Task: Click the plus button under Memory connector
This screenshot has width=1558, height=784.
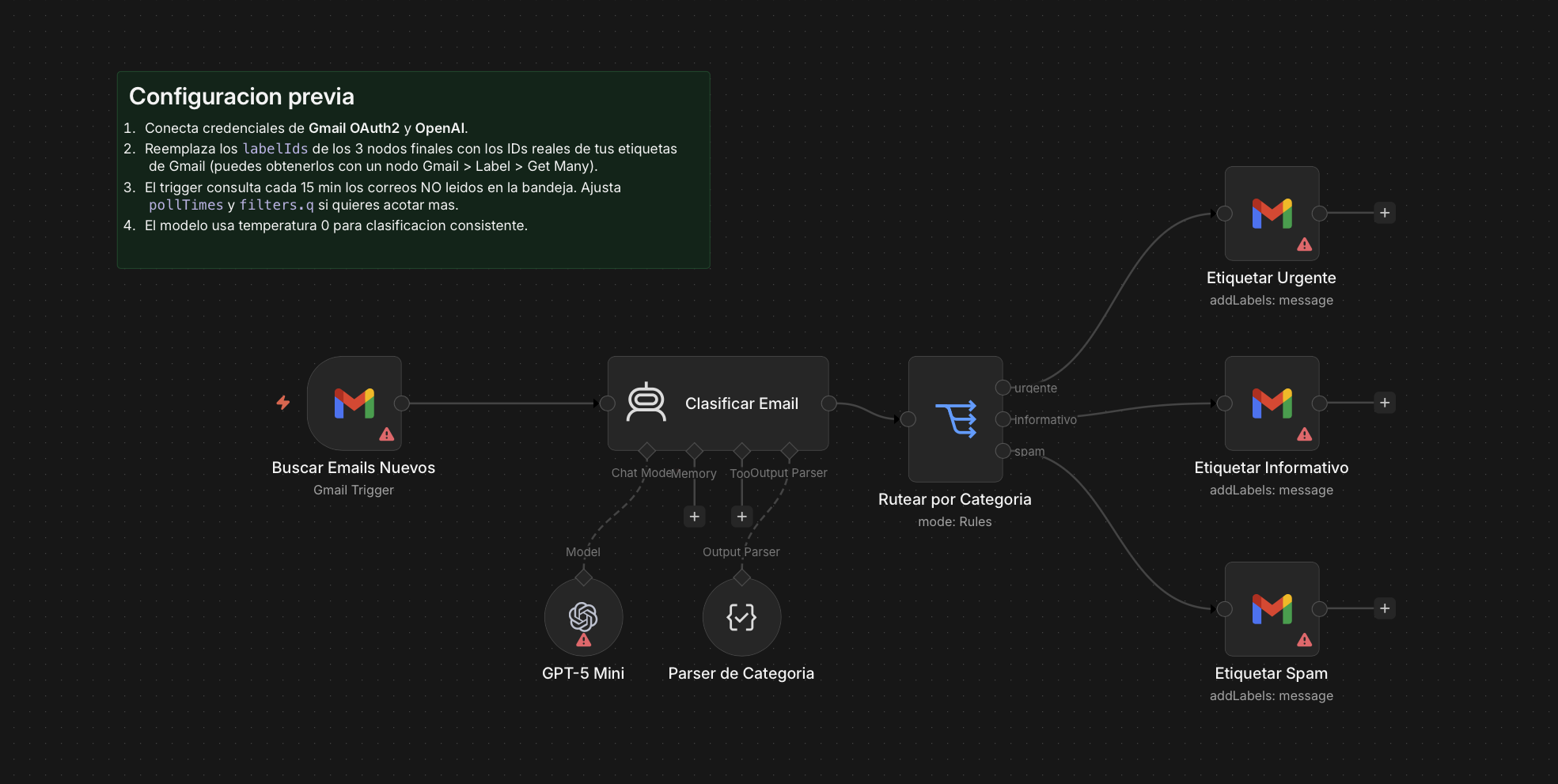Action: 694,517
